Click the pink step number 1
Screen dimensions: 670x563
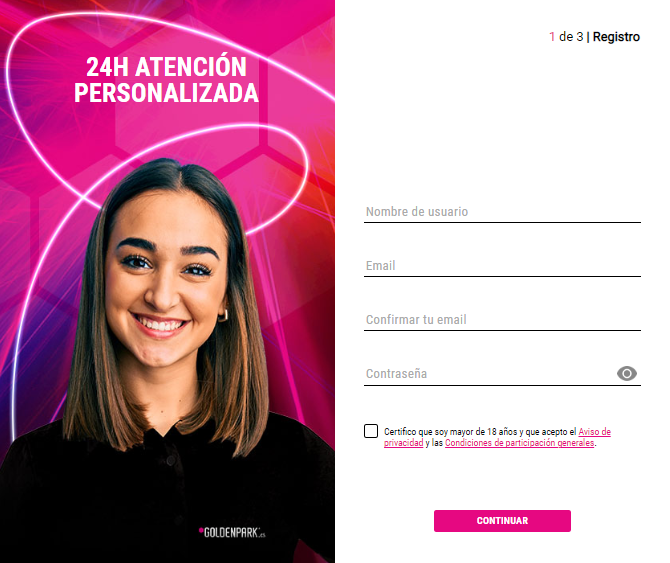[552, 37]
